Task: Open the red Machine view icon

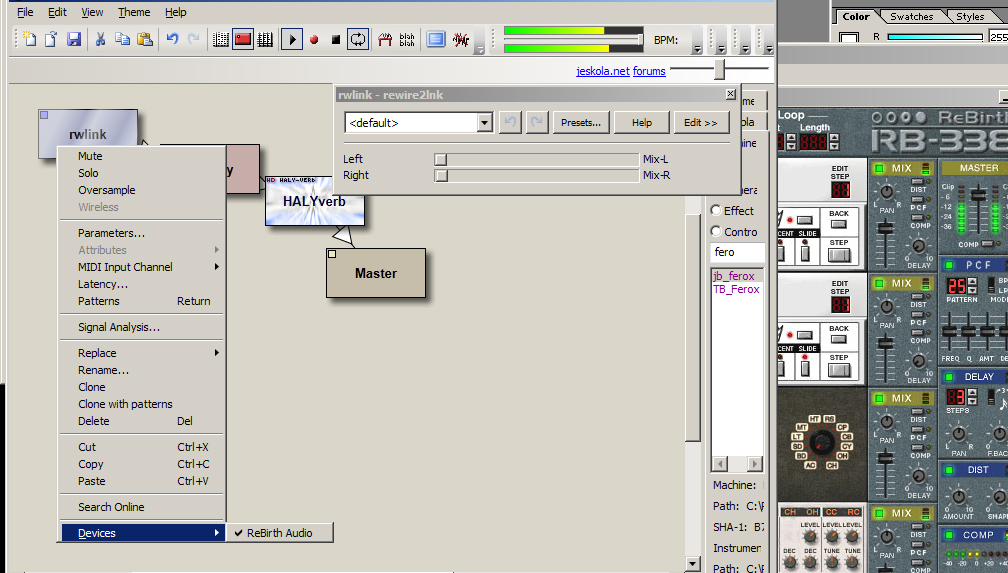Action: click(x=243, y=40)
